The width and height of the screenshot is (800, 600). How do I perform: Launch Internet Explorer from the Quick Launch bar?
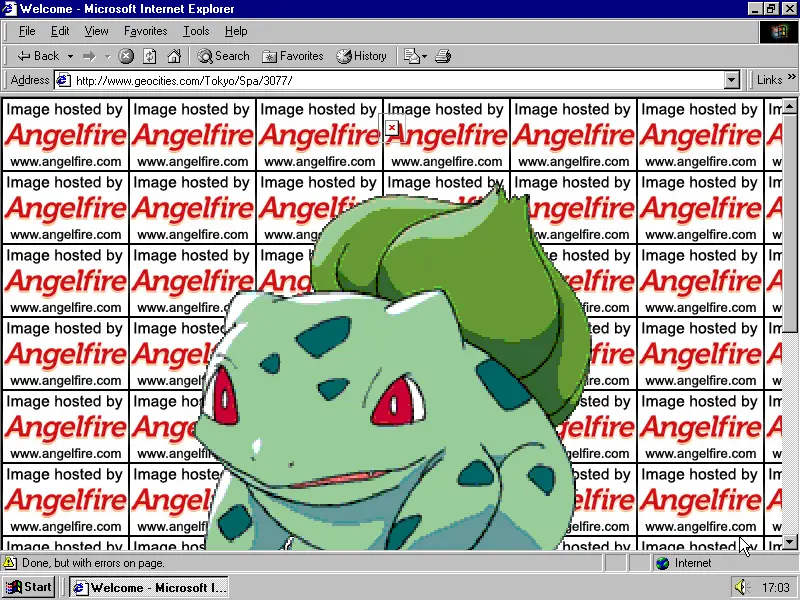[78, 587]
